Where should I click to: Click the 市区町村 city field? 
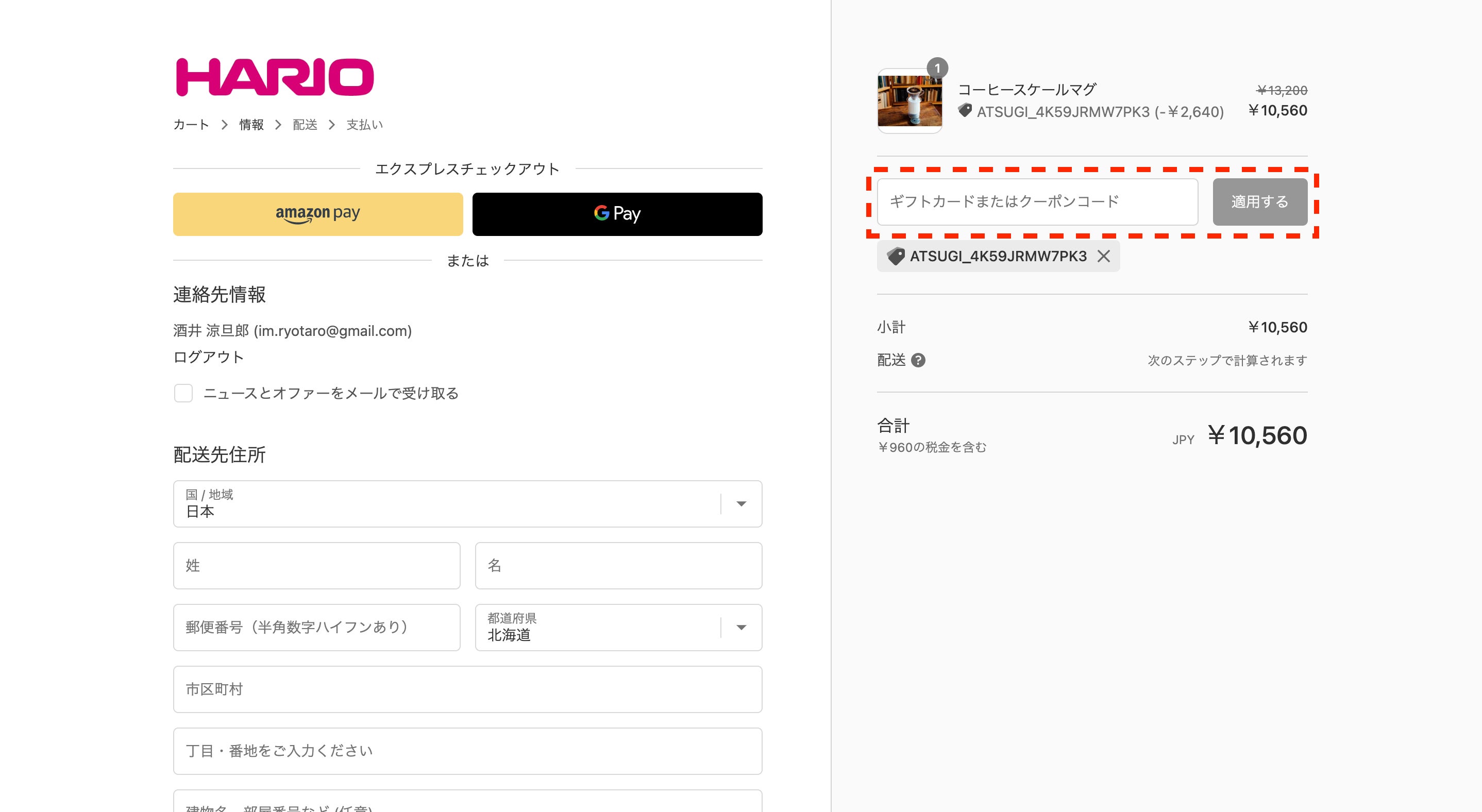click(x=467, y=689)
